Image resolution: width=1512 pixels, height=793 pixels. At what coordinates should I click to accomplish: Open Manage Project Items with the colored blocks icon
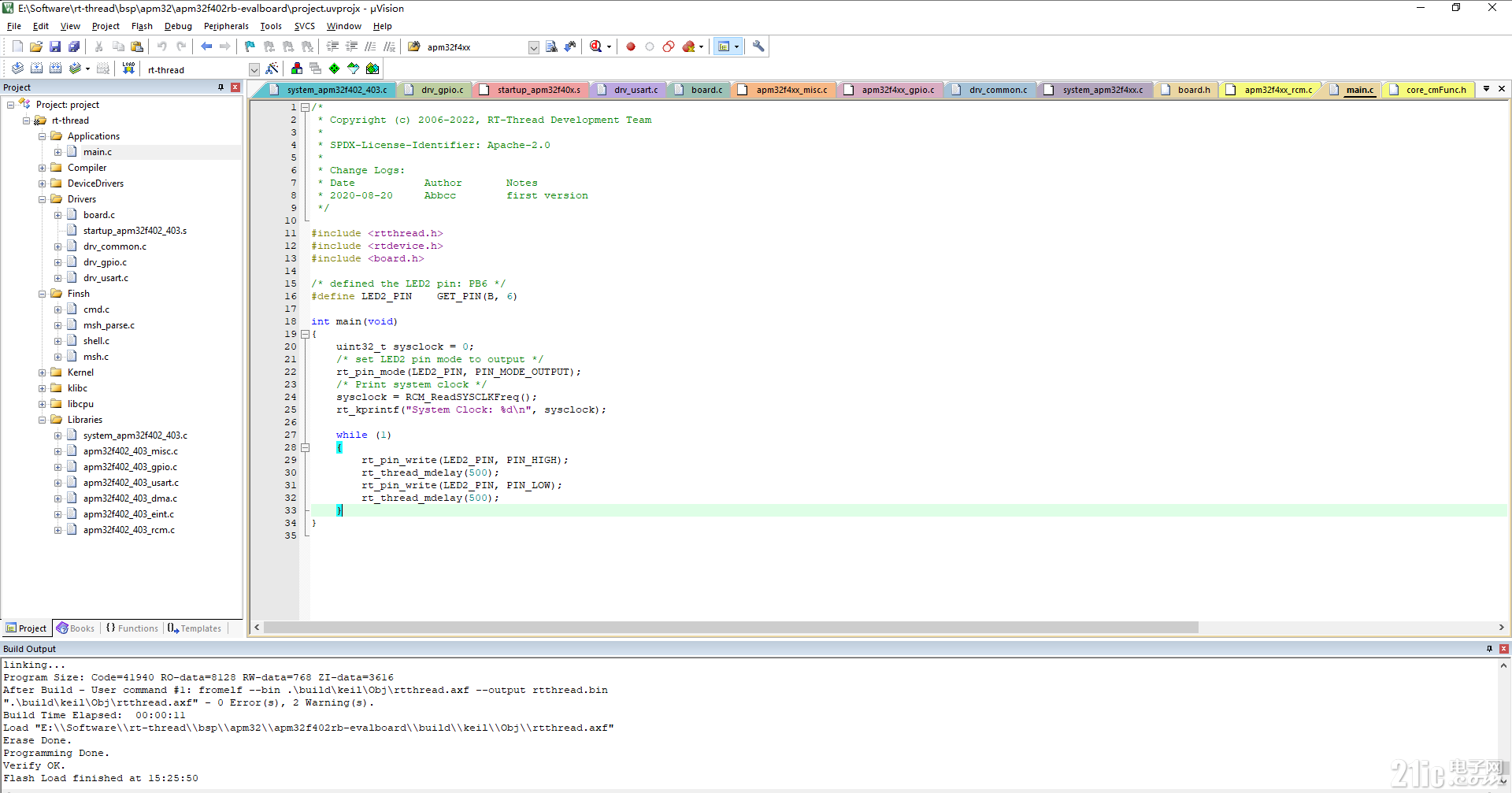click(x=297, y=69)
